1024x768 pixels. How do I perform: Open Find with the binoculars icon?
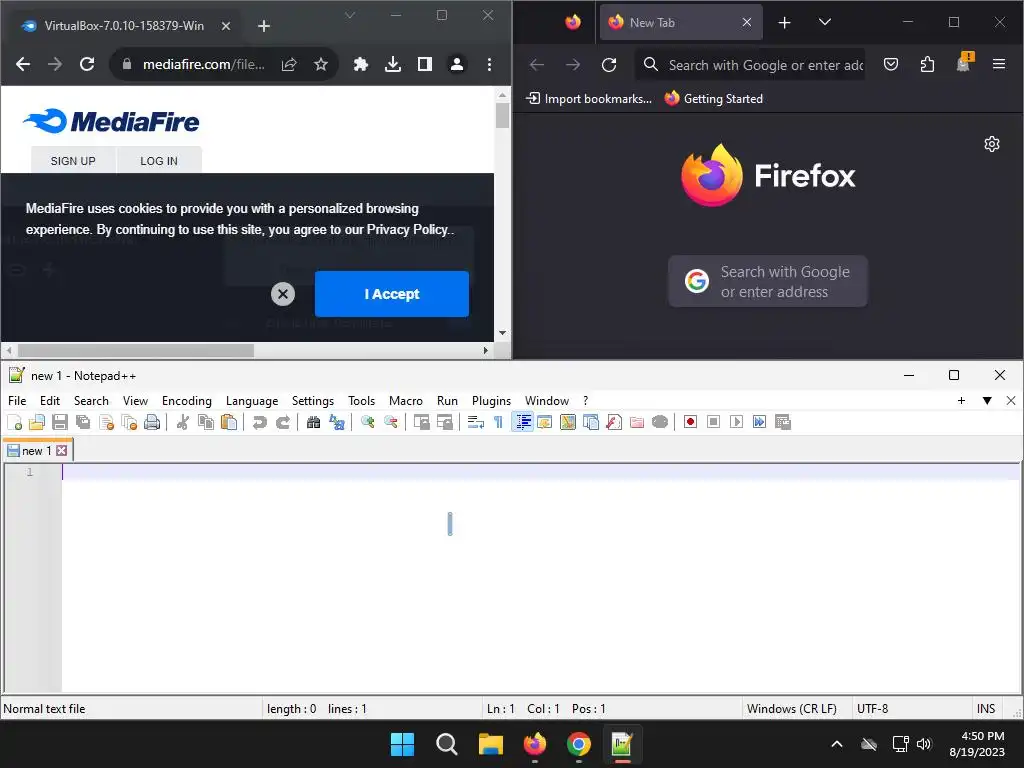coord(313,422)
